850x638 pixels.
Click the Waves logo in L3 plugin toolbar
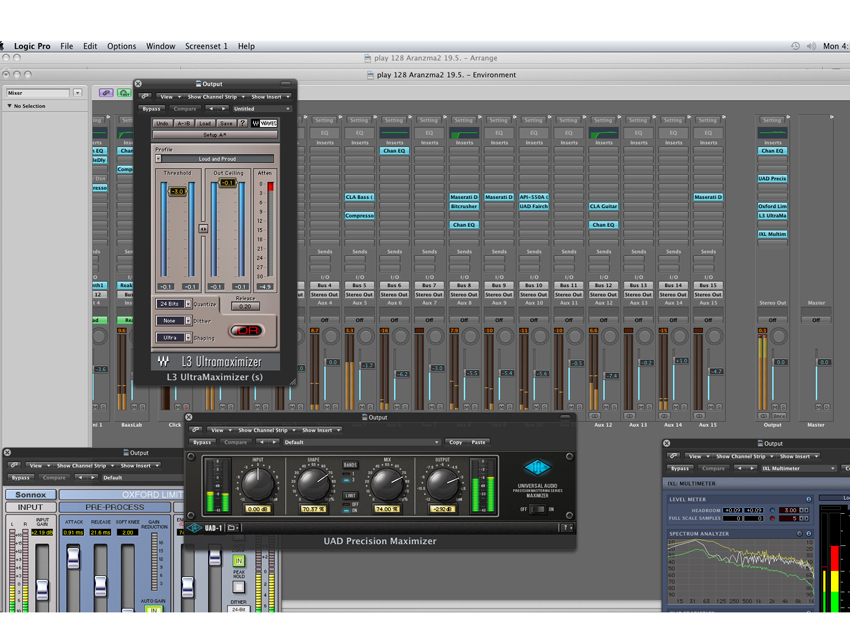click(264, 123)
